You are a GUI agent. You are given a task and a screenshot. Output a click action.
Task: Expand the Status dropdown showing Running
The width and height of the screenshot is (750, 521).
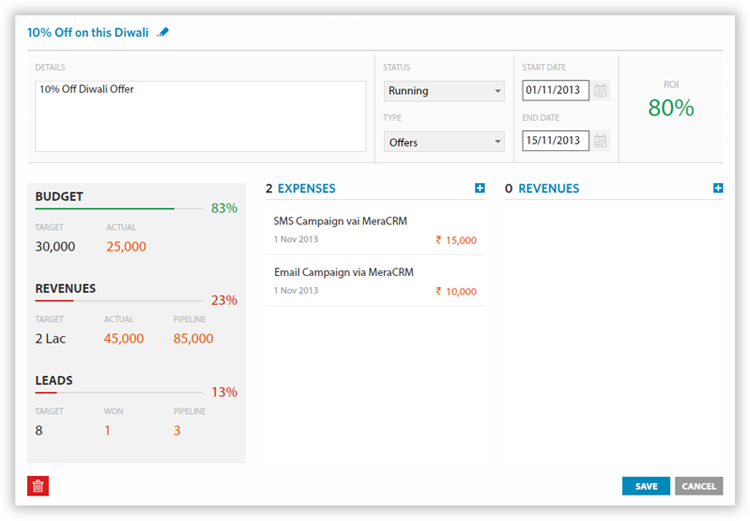444,91
